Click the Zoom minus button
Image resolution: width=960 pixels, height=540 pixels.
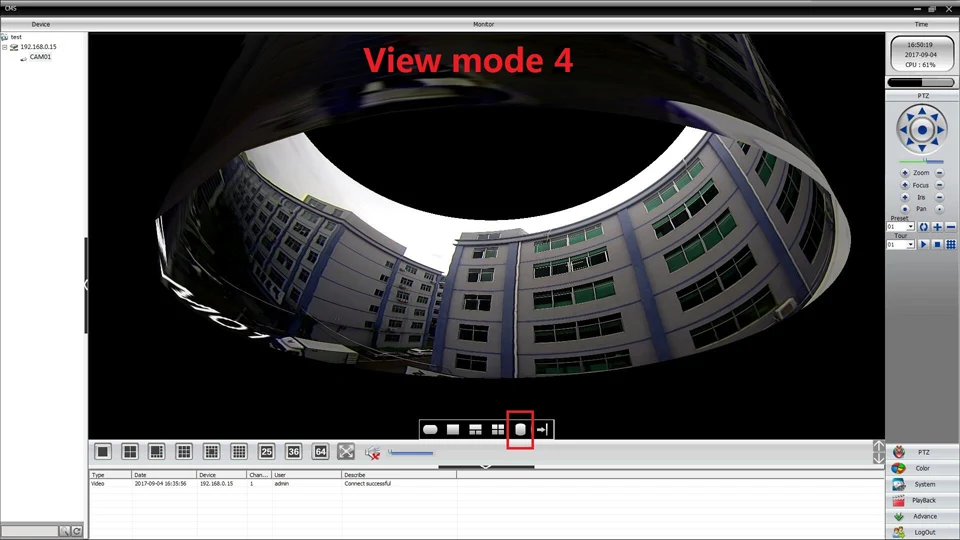940,173
